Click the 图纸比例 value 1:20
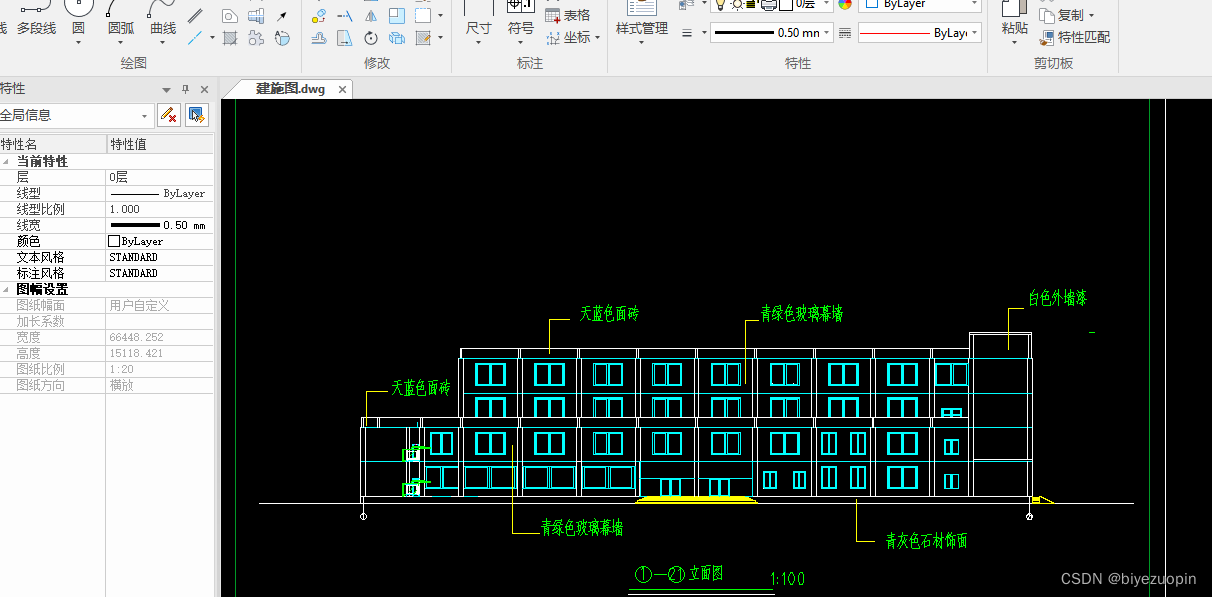This screenshot has height=597, width=1212. pos(160,369)
